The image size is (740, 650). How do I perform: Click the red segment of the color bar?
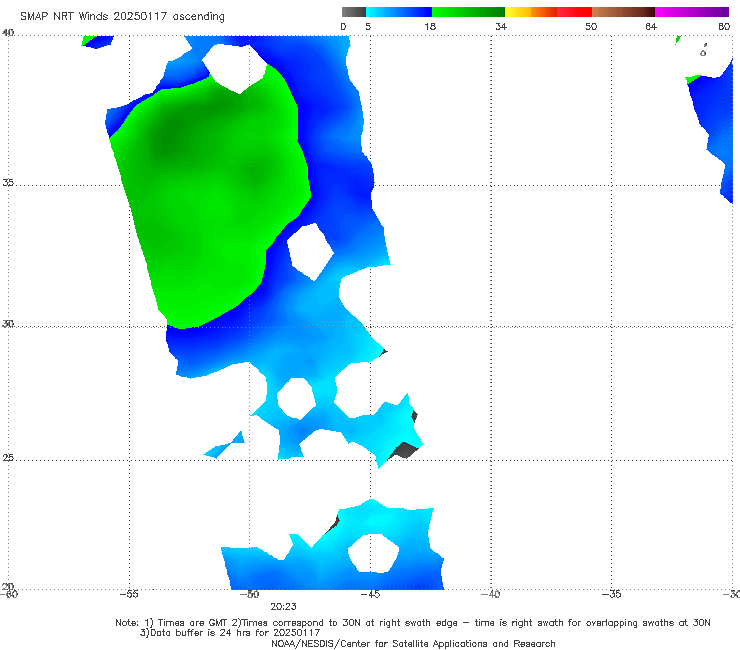pos(574,12)
